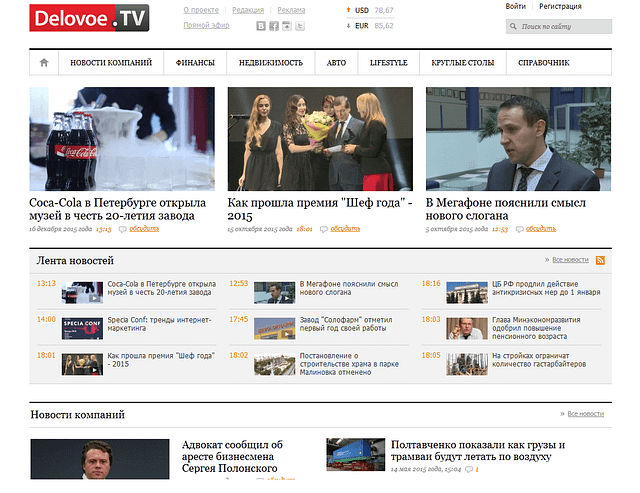640x493 pixels.
Task: Open headline В Мегафоне пояснили смысл нового слогана
Action: click(506, 209)
